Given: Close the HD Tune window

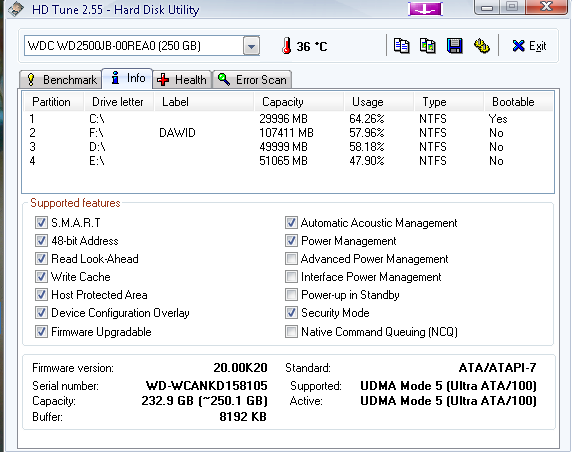Looking at the screenshot, I should (546, 7).
